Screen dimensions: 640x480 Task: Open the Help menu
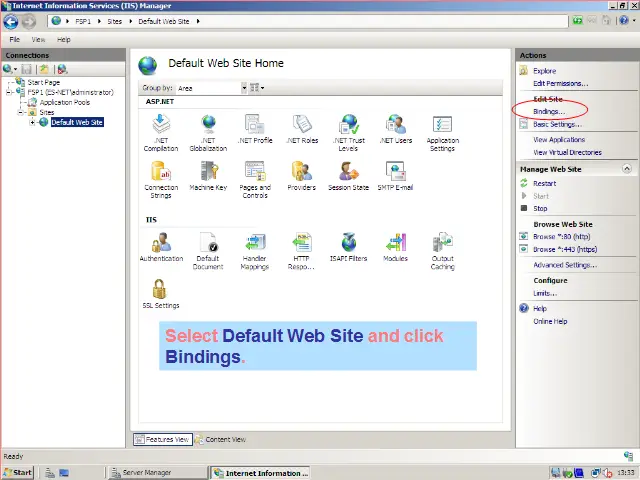point(64,40)
